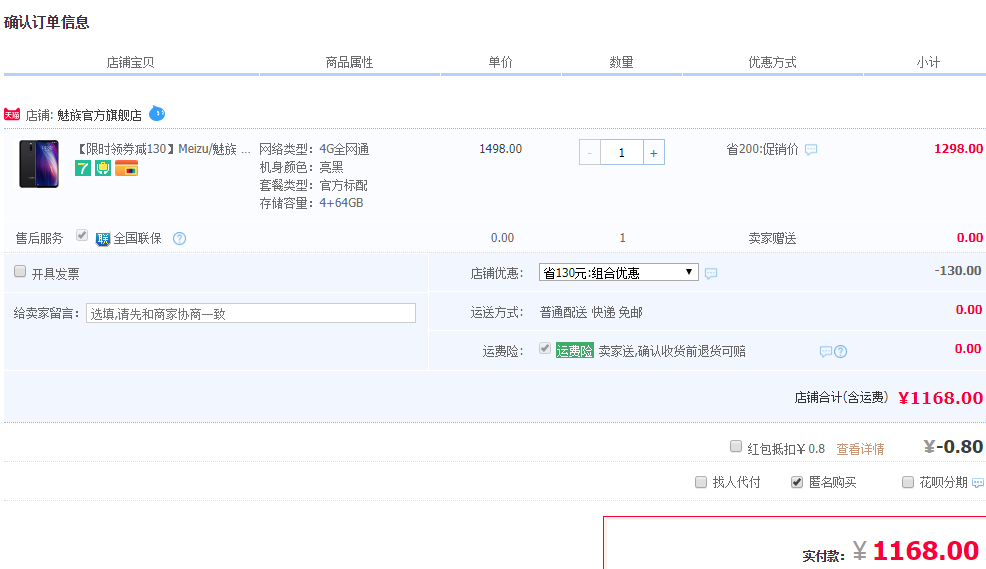Click comment bubble icon in 运费险 row

tap(826, 351)
